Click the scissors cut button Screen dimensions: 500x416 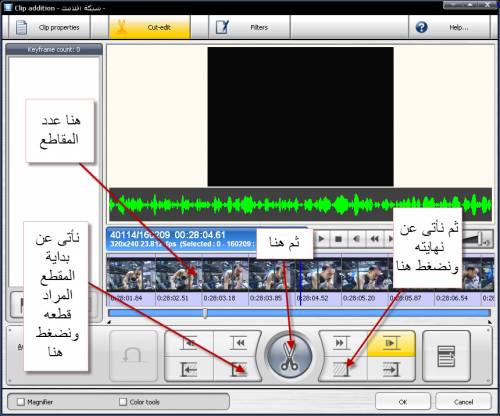coord(289,356)
